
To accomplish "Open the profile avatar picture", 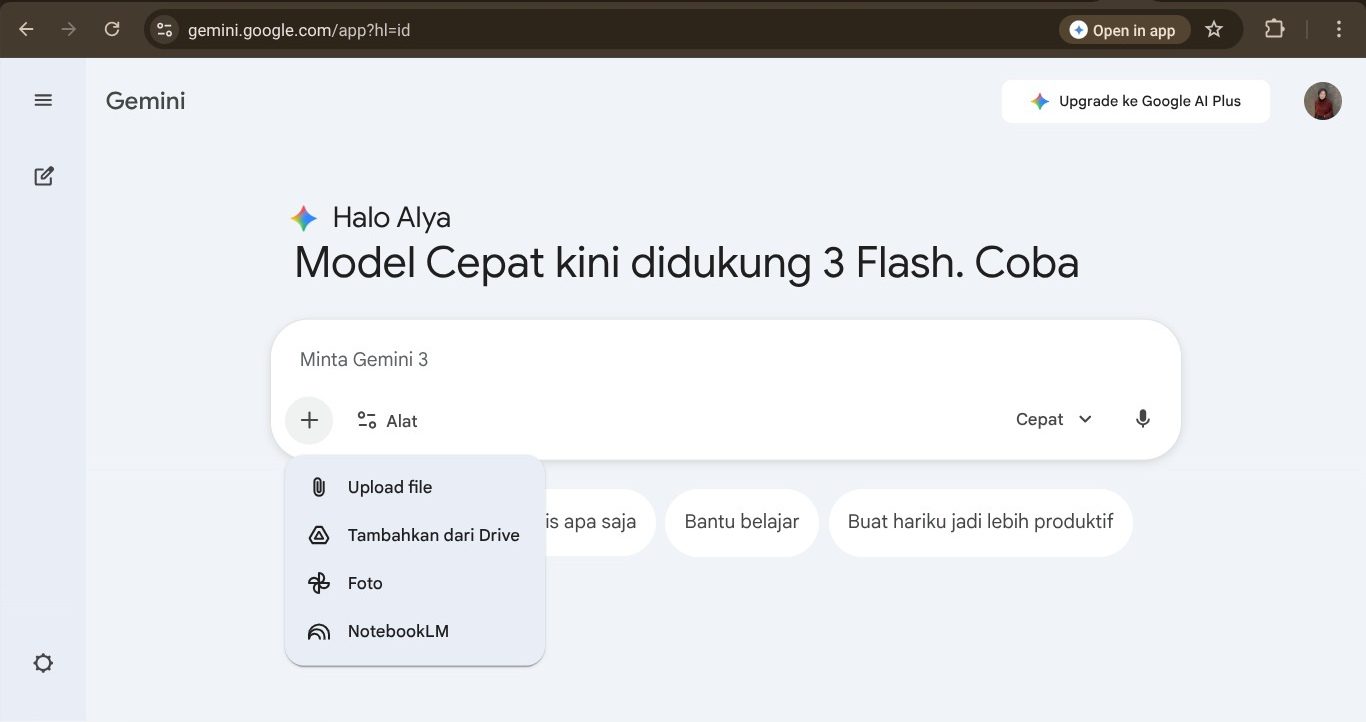I will [1322, 100].
